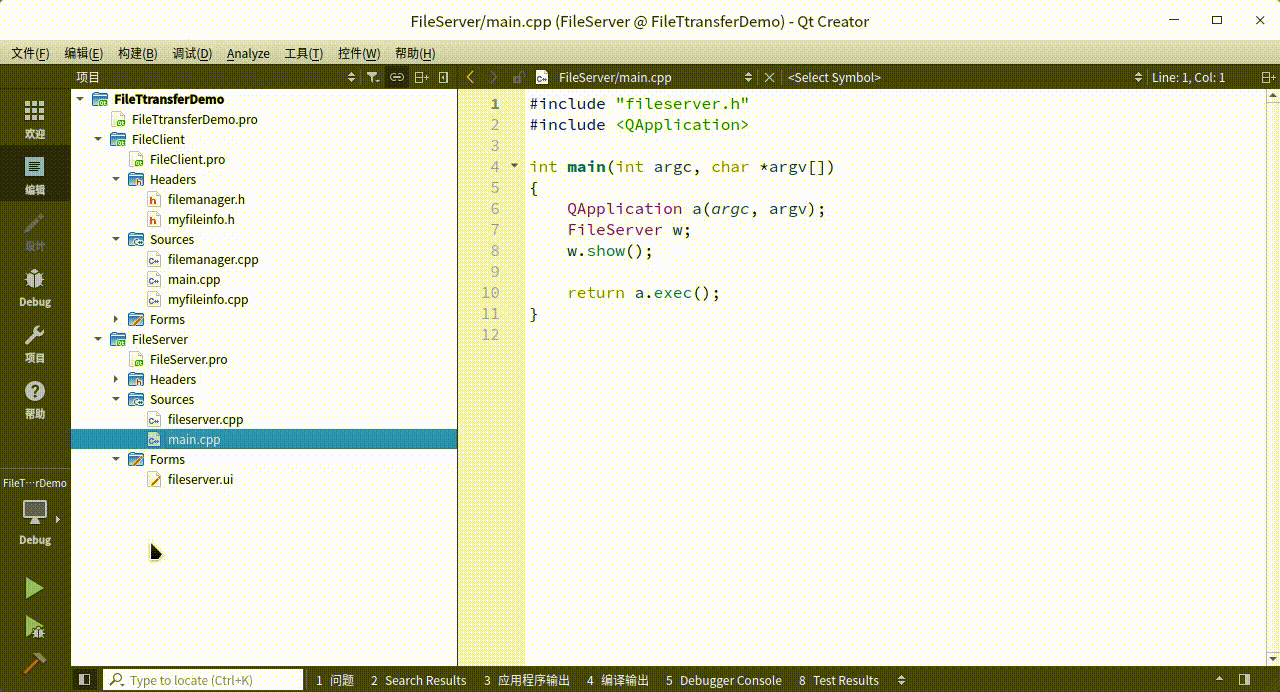Open the kit selector monitor icon
Viewport: 1280px width, 692px height.
[35, 512]
